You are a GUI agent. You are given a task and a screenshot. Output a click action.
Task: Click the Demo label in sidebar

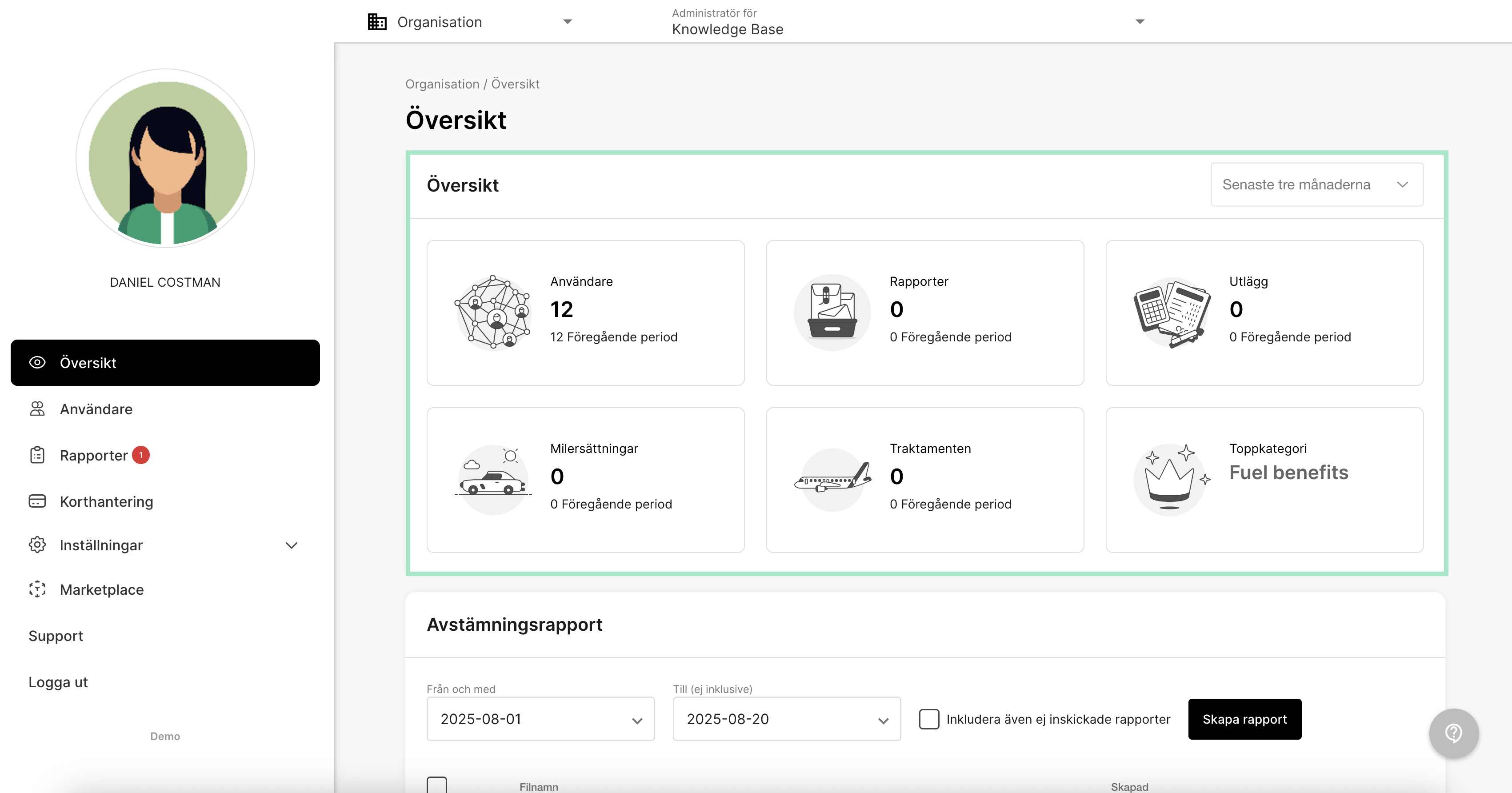(x=165, y=736)
